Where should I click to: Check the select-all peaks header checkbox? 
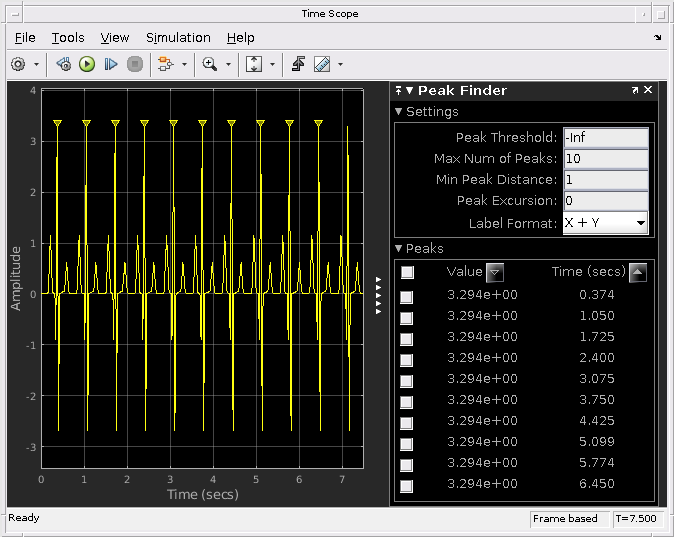tap(407, 272)
